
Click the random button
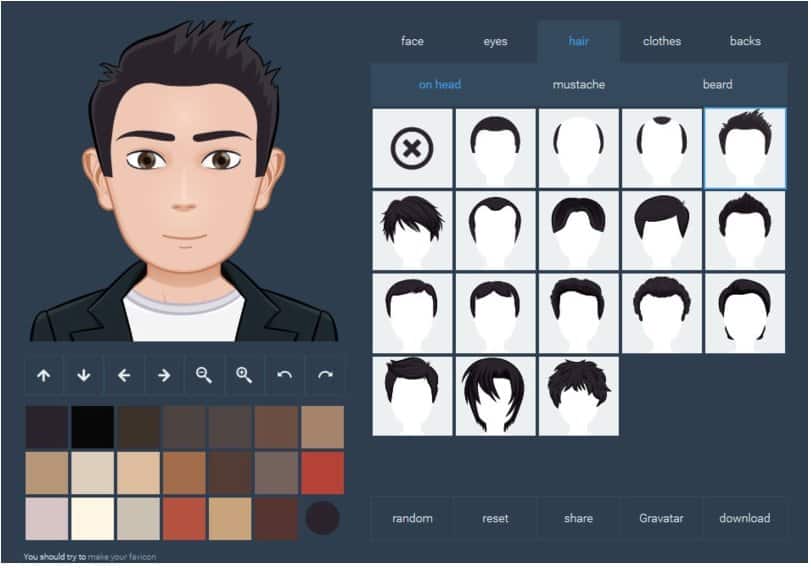pos(412,518)
